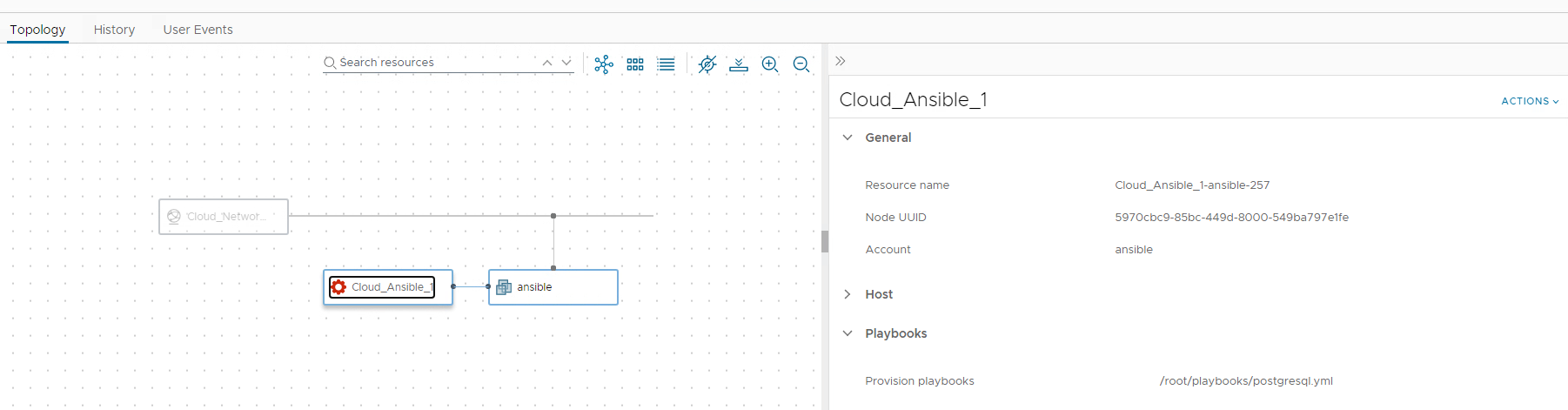The width and height of the screenshot is (1568, 410).
Task: Collapse details panel with double-chevron icon
Action: (x=841, y=61)
